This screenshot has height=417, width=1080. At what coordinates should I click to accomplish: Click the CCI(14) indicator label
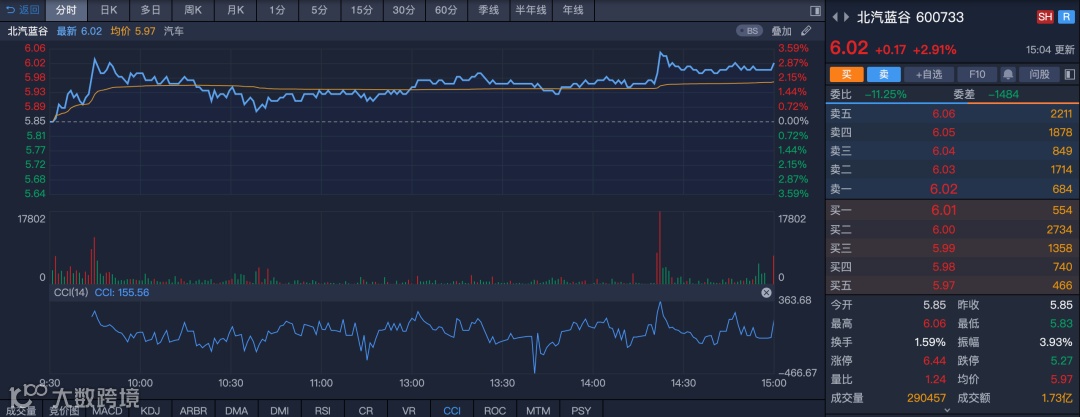pos(70,293)
